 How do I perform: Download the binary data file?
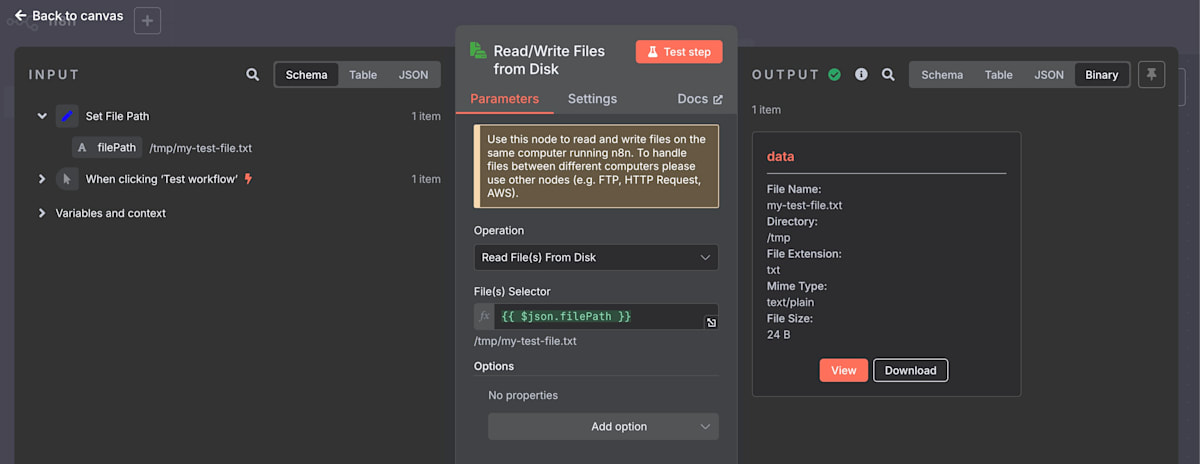click(x=911, y=370)
